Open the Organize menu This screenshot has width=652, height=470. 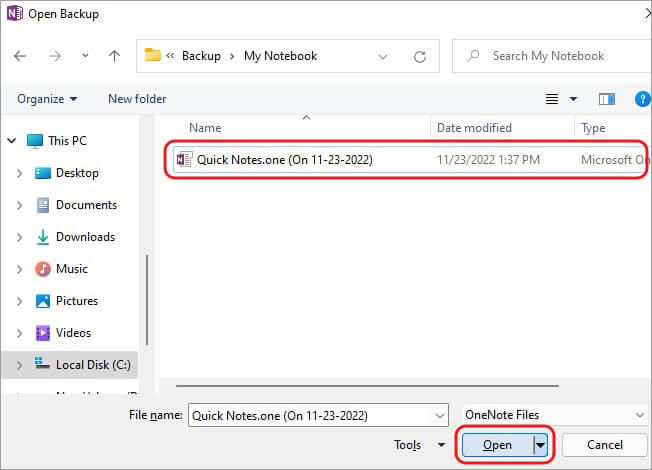pos(47,99)
